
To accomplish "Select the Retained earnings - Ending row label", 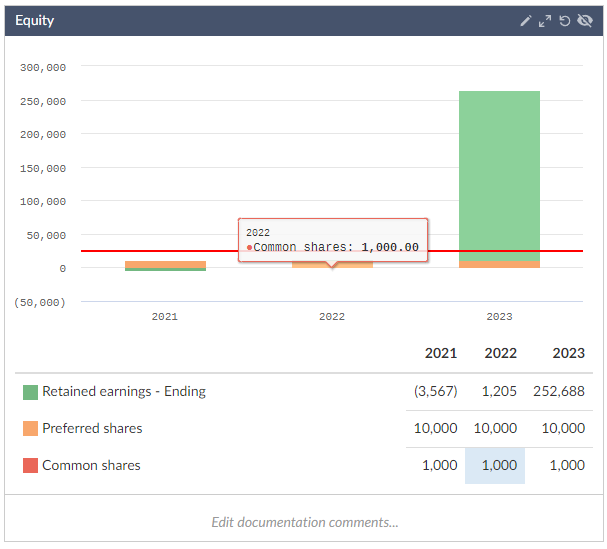I will [x=123, y=392].
